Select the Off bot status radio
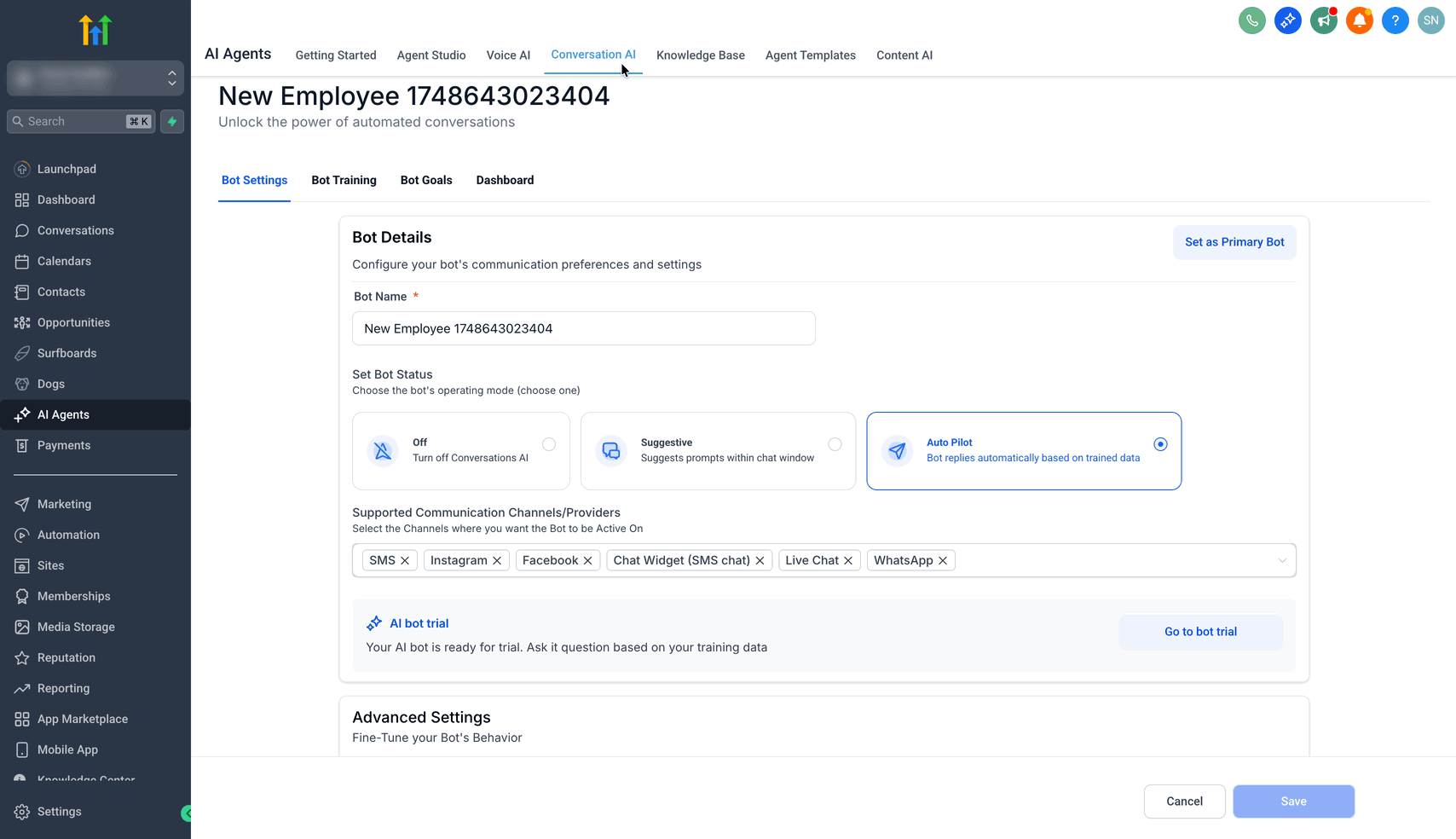The image size is (1456, 839). tap(549, 444)
